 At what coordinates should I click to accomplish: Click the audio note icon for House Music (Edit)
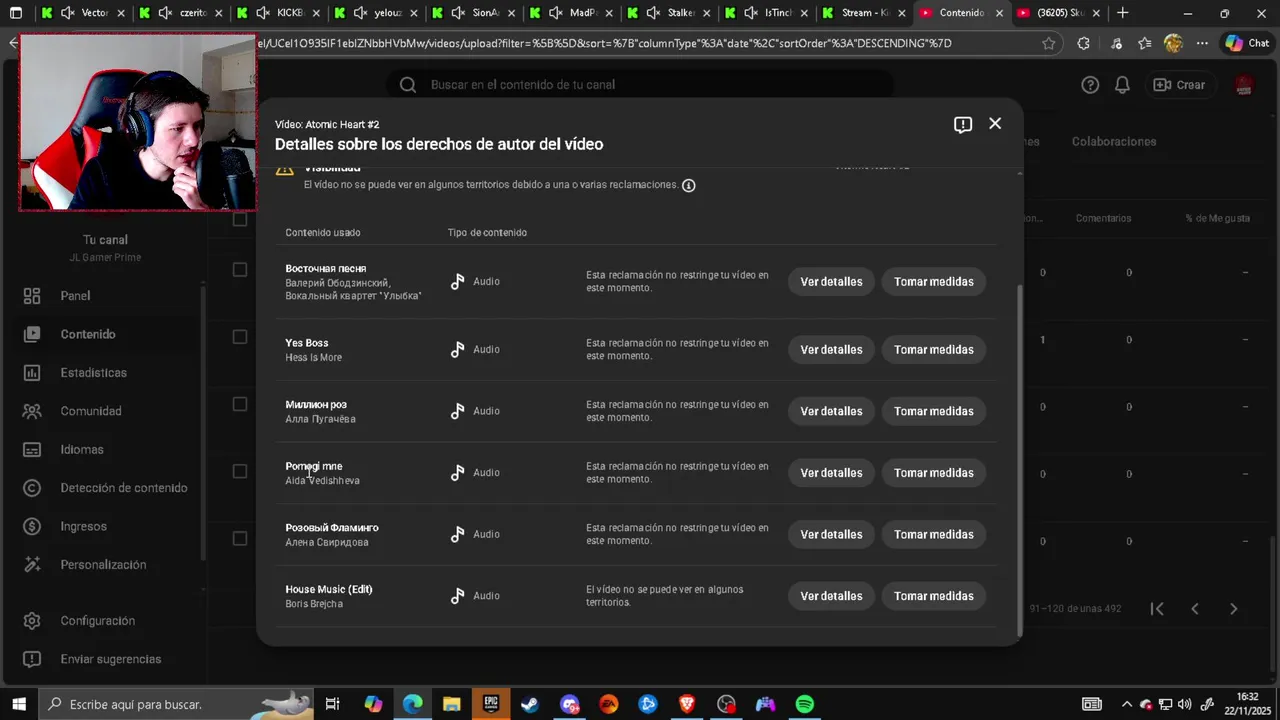pyautogui.click(x=457, y=596)
